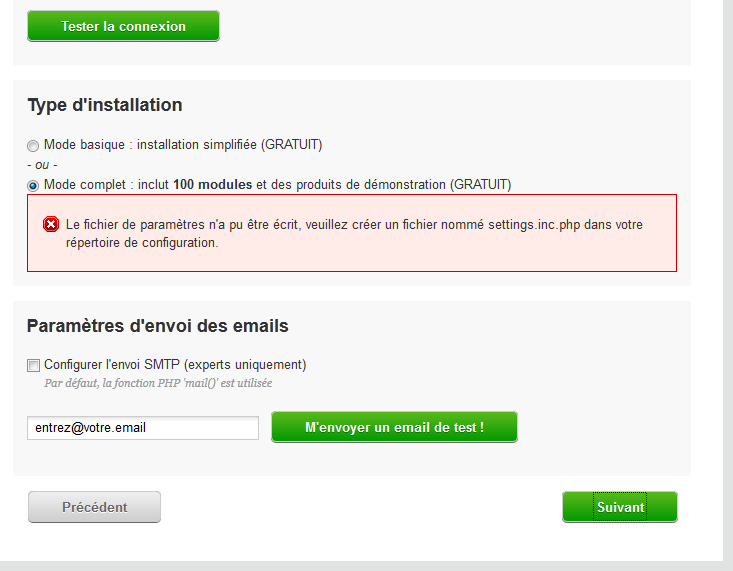Focus the entrez@votre.email input field
Viewport: 733px width, 571px height.
point(142,428)
